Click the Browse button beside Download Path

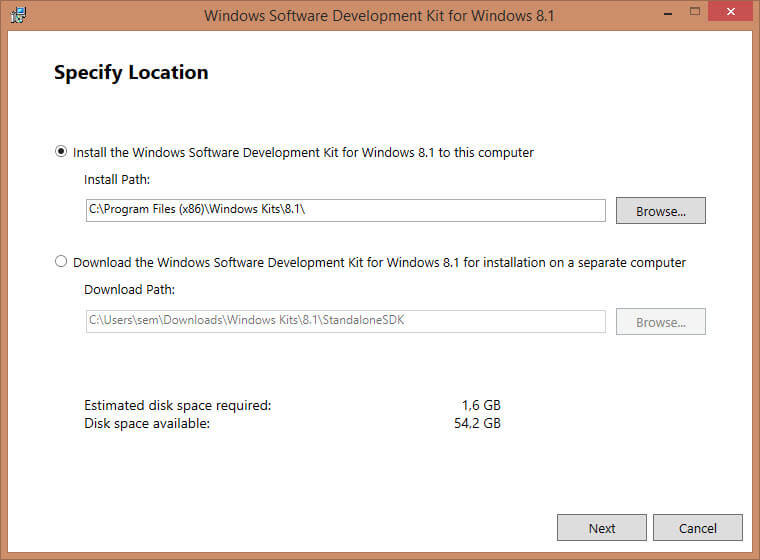pyautogui.click(x=661, y=321)
